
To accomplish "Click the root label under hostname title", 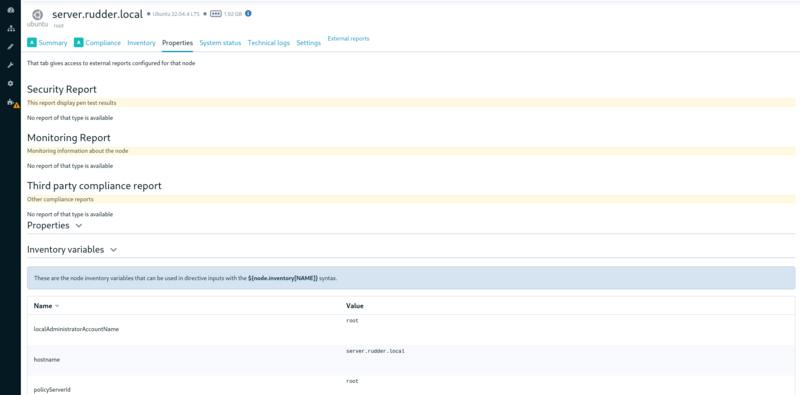I will point(59,26).
